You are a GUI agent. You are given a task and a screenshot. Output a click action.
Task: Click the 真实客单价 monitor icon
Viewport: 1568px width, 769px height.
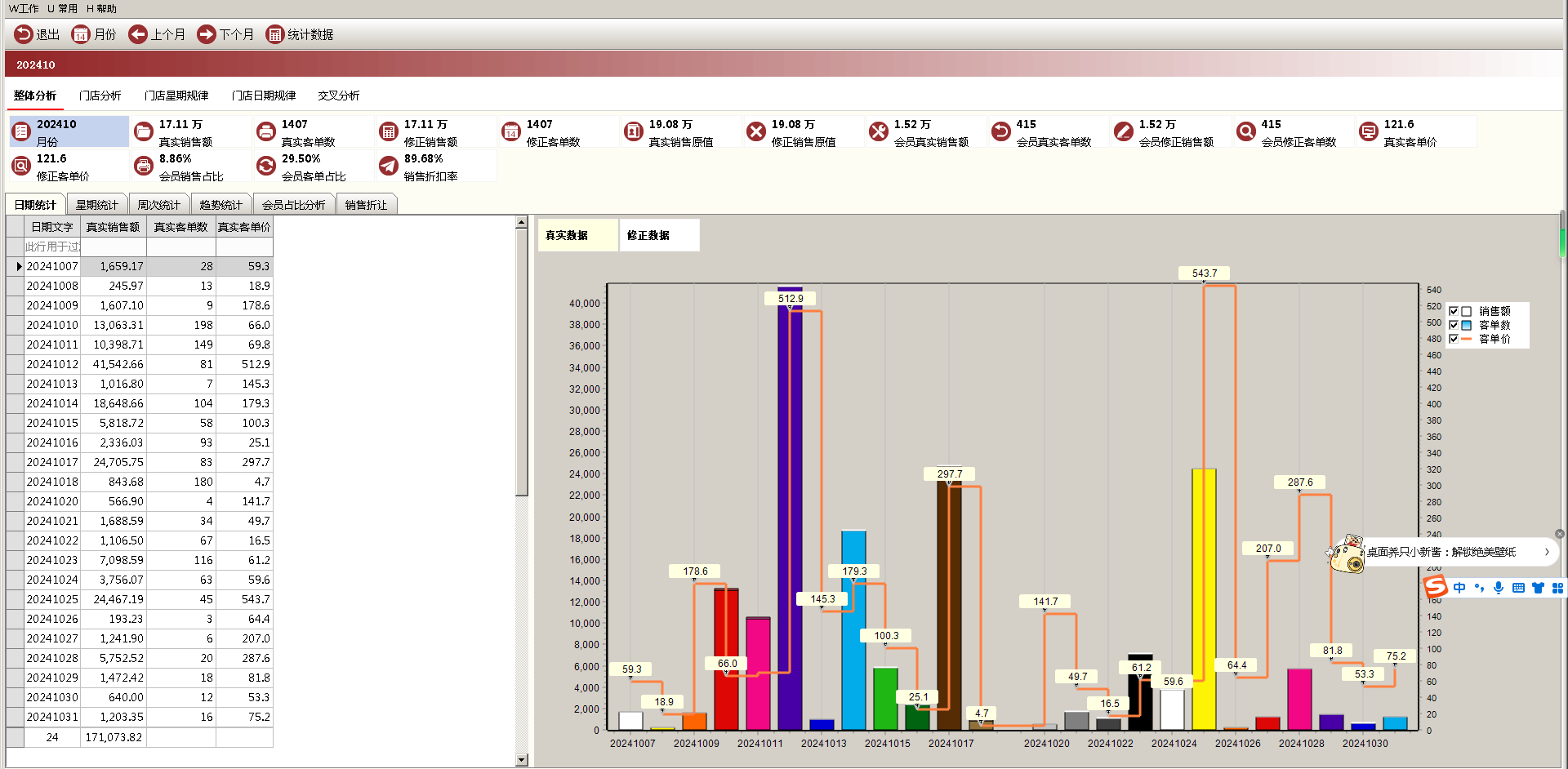click(x=1369, y=131)
